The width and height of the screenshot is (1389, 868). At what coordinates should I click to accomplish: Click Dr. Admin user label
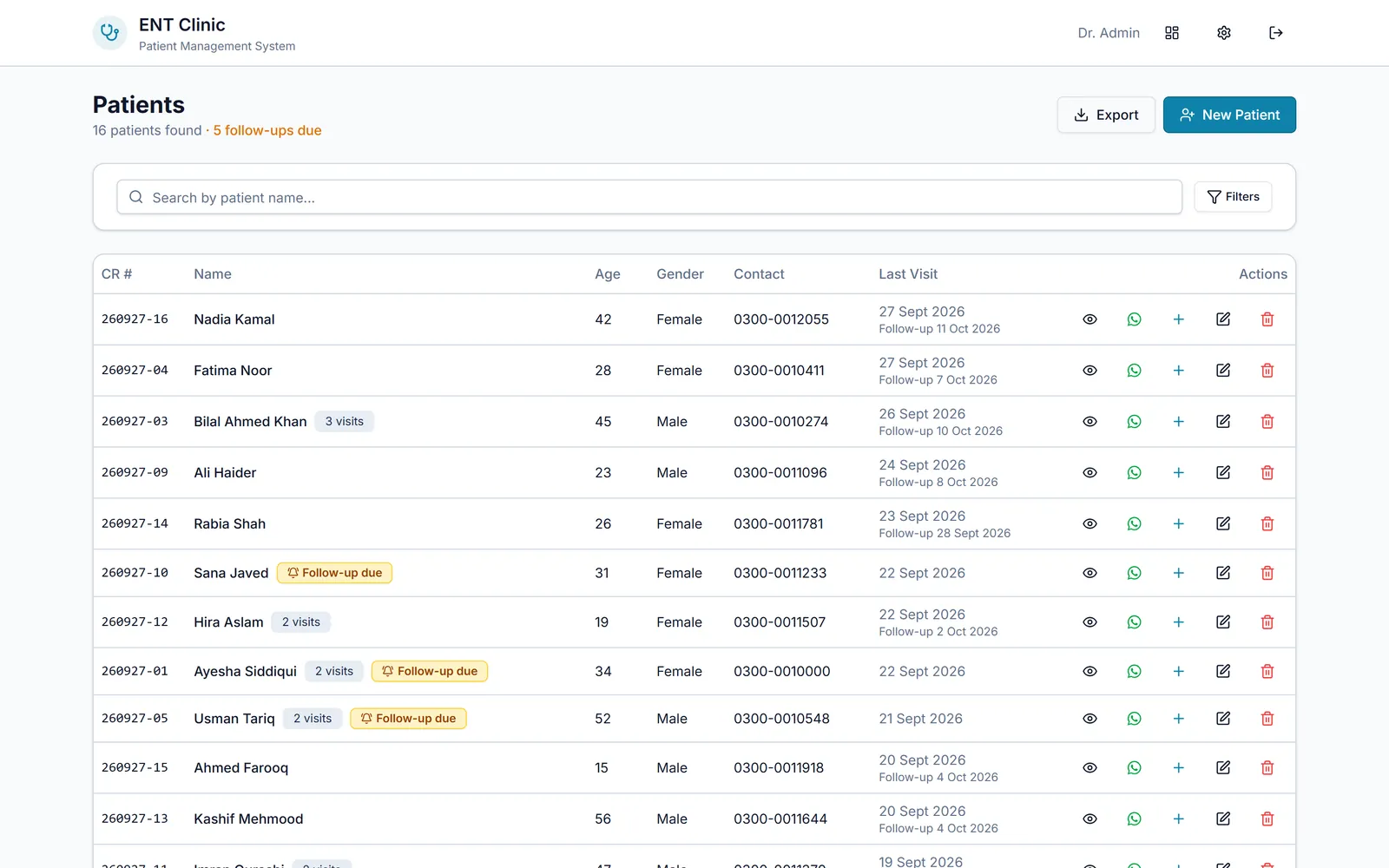tap(1109, 33)
